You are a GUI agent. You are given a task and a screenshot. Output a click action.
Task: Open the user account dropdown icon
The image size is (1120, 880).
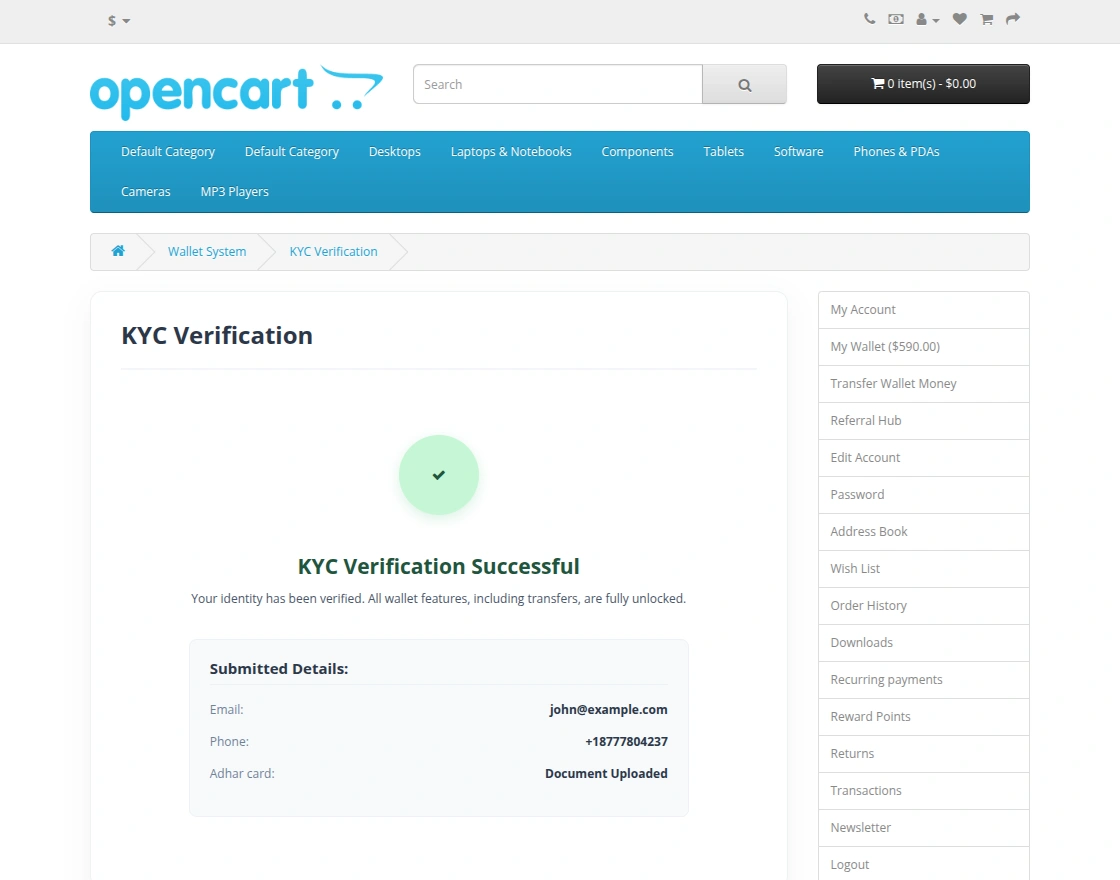pos(927,20)
